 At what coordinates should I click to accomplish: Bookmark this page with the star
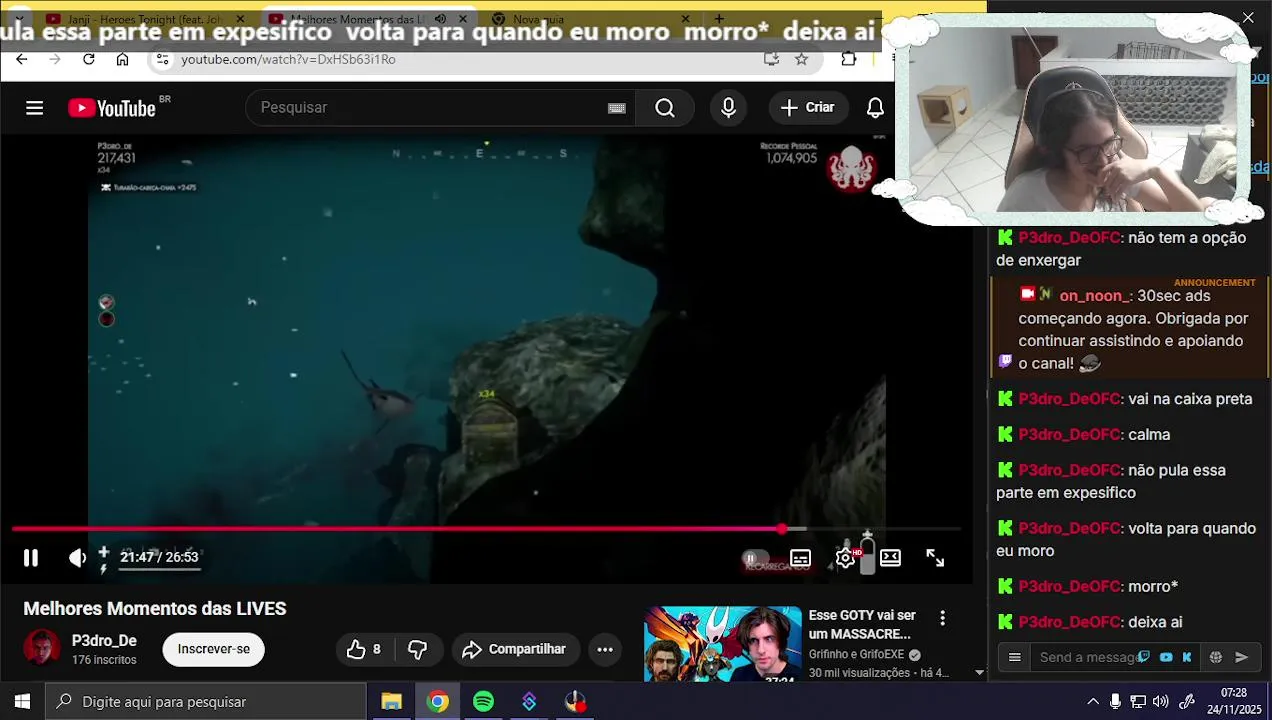[801, 59]
